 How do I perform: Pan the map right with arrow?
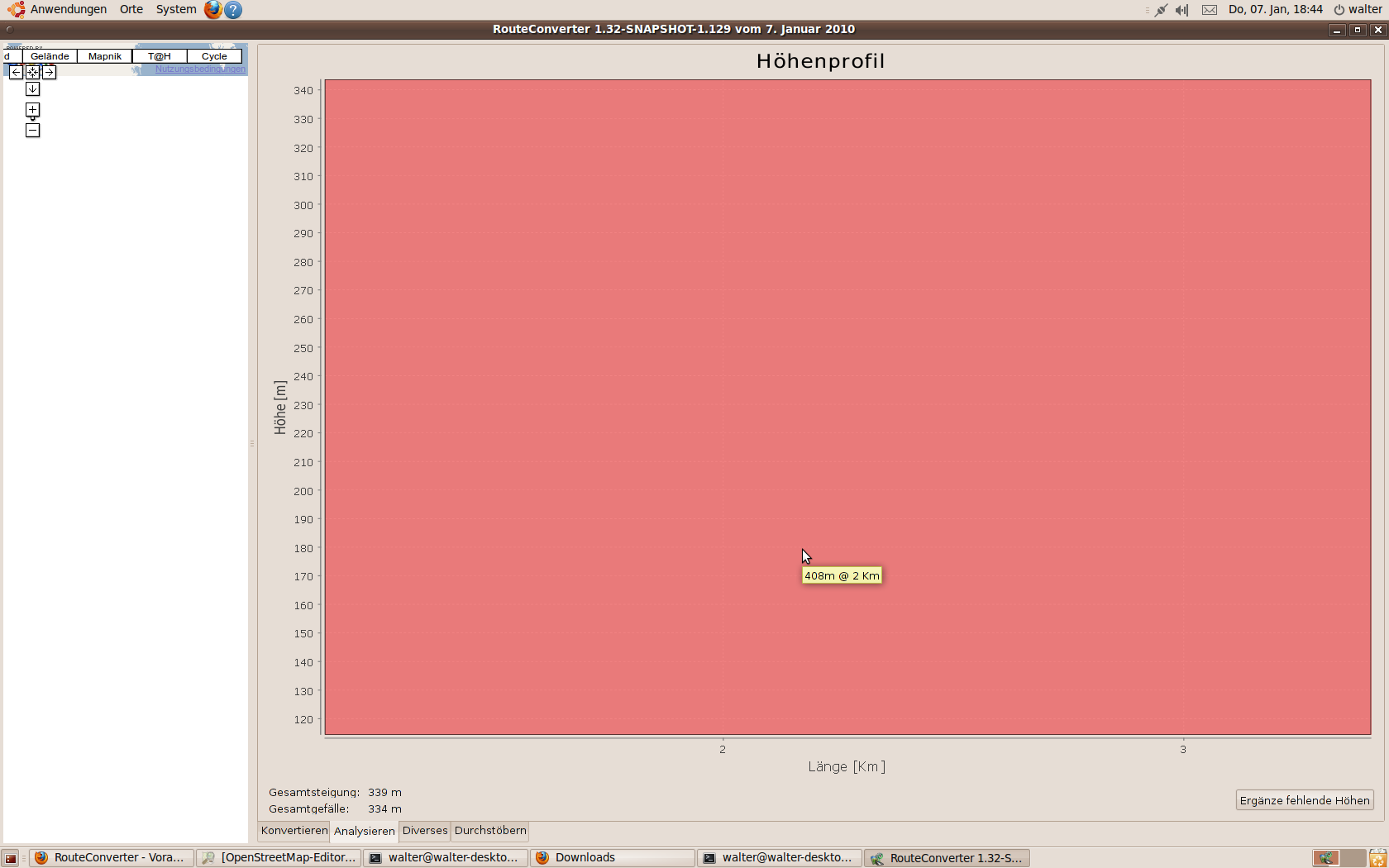pyautogui.click(x=50, y=73)
